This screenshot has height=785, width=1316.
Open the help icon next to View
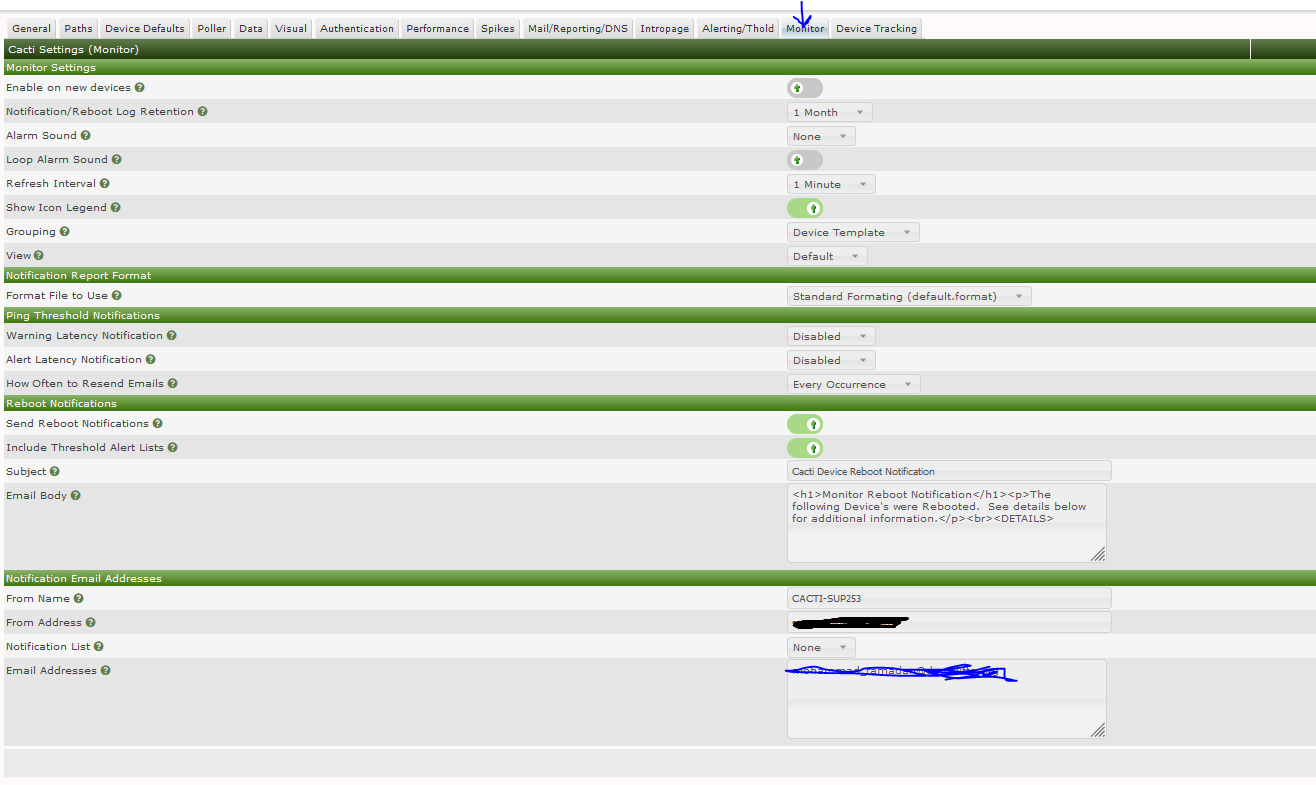tap(39, 256)
